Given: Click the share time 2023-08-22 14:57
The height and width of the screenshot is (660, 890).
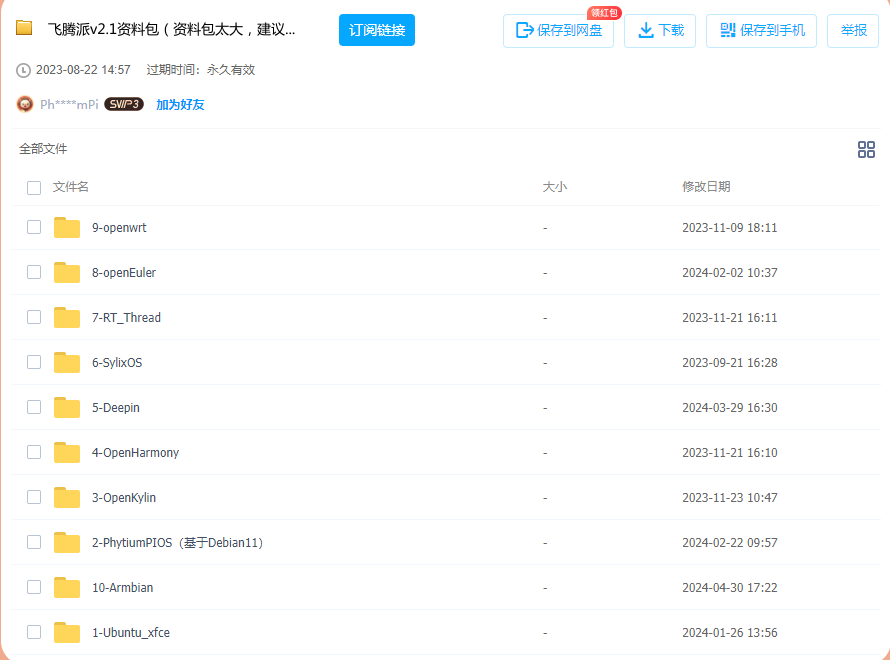Looking at the screenshot, I should [83, 70].
